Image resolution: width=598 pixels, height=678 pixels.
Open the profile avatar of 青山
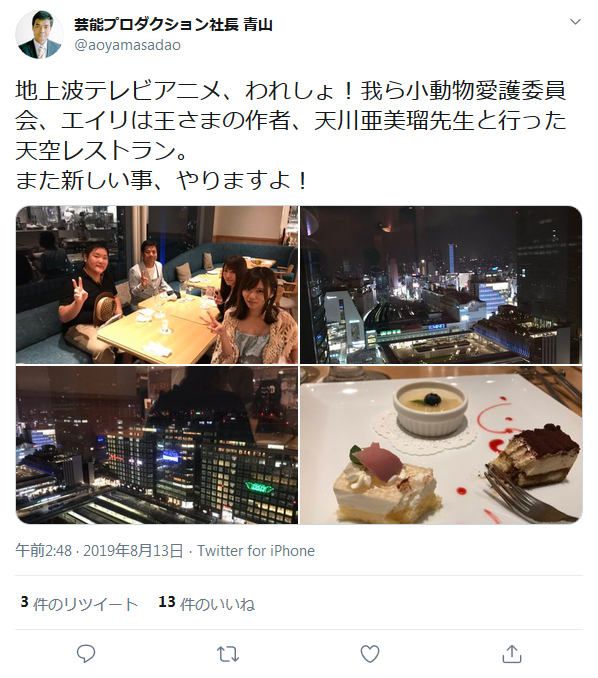[x=39, y=35]
